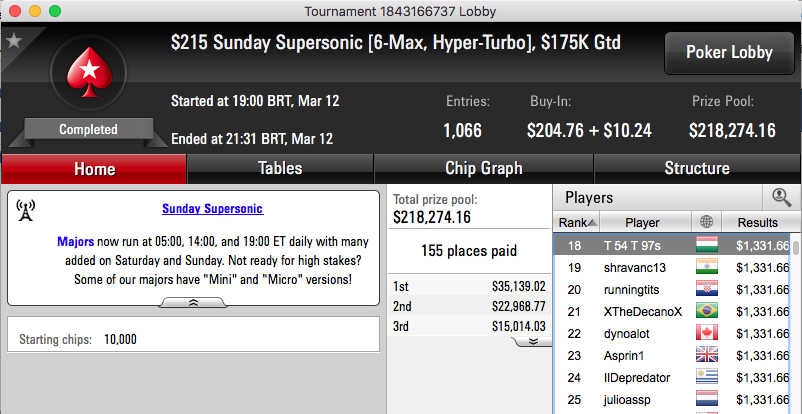Open the Sunday Supersonic link
The width and height of the screenshot is (802, 414).
pos(213,209)
